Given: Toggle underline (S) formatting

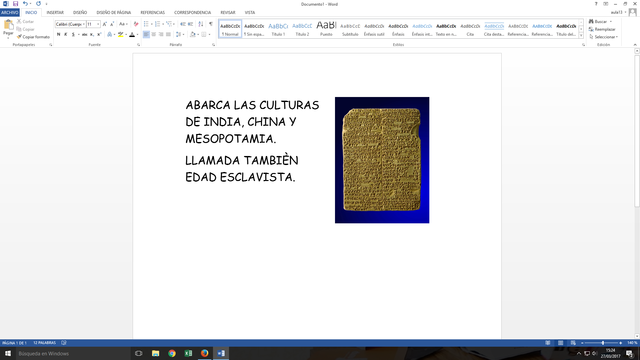Looking at the screenshot, I should tap(73, 35).
